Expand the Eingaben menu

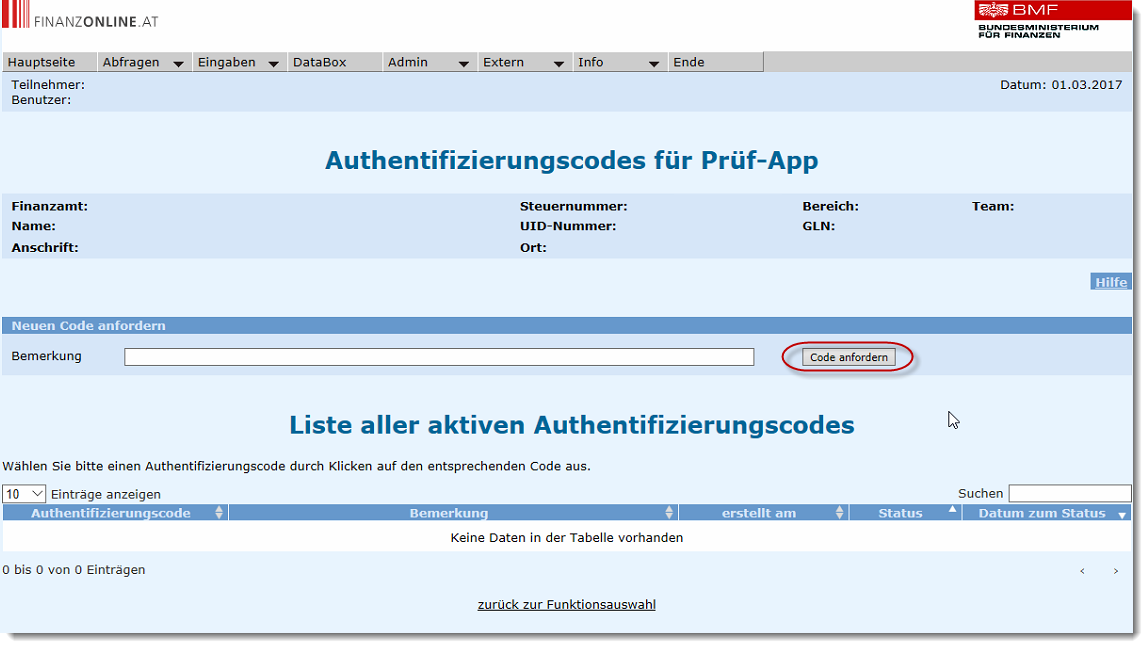238,62
